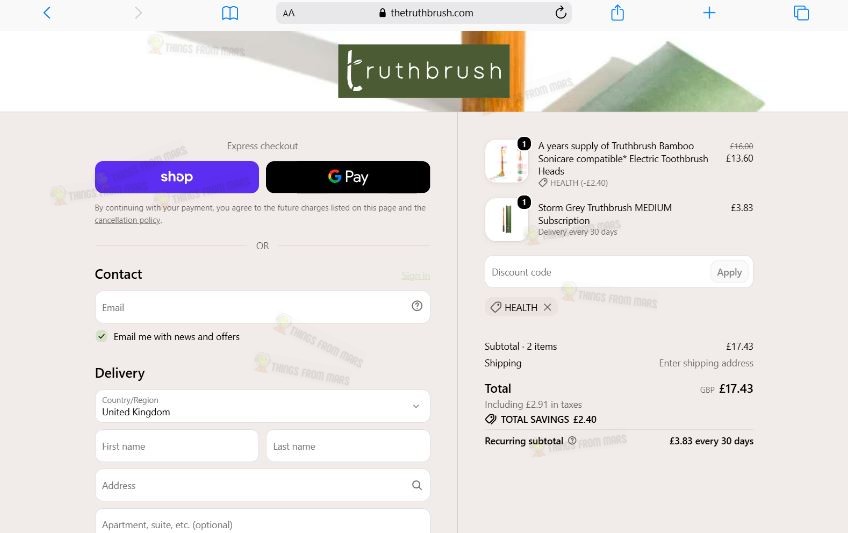Remove the HEALTH discount code tag
This screenshot has height=533, width=848.
pyautogui.click(x=547, y=307)
